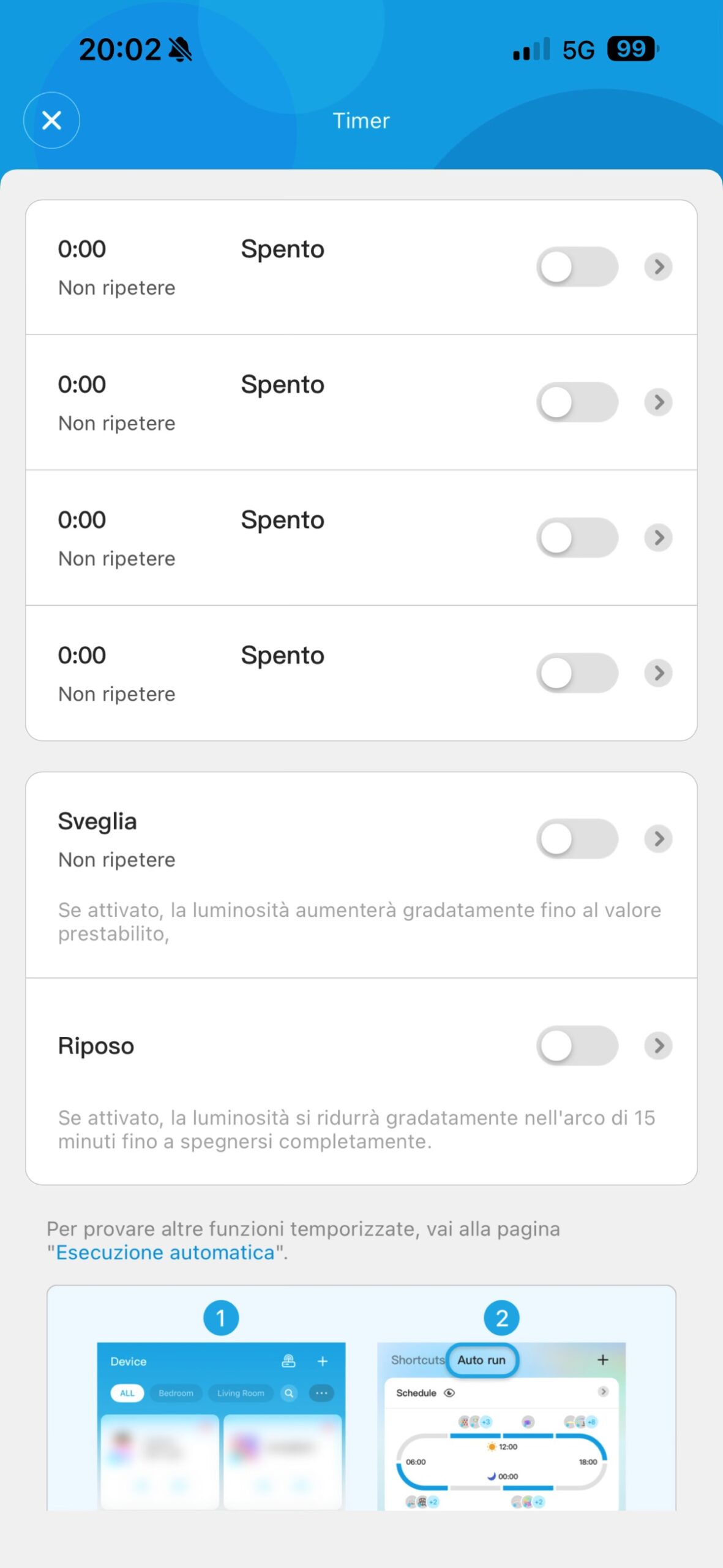Tap the fourth timer's chevron arrow

[x=658, y=673]
